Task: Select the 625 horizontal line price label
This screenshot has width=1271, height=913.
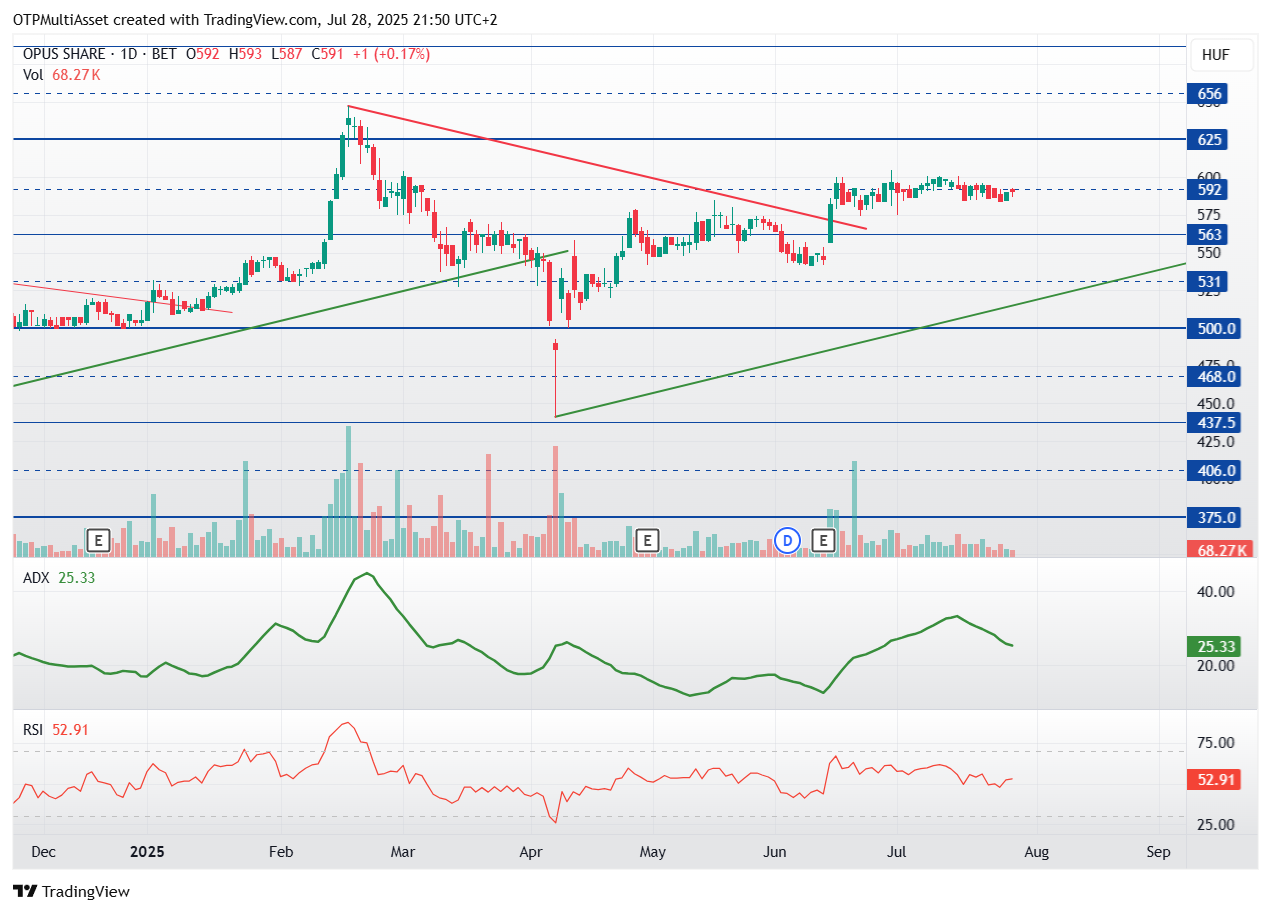Action: point(1209,139)
